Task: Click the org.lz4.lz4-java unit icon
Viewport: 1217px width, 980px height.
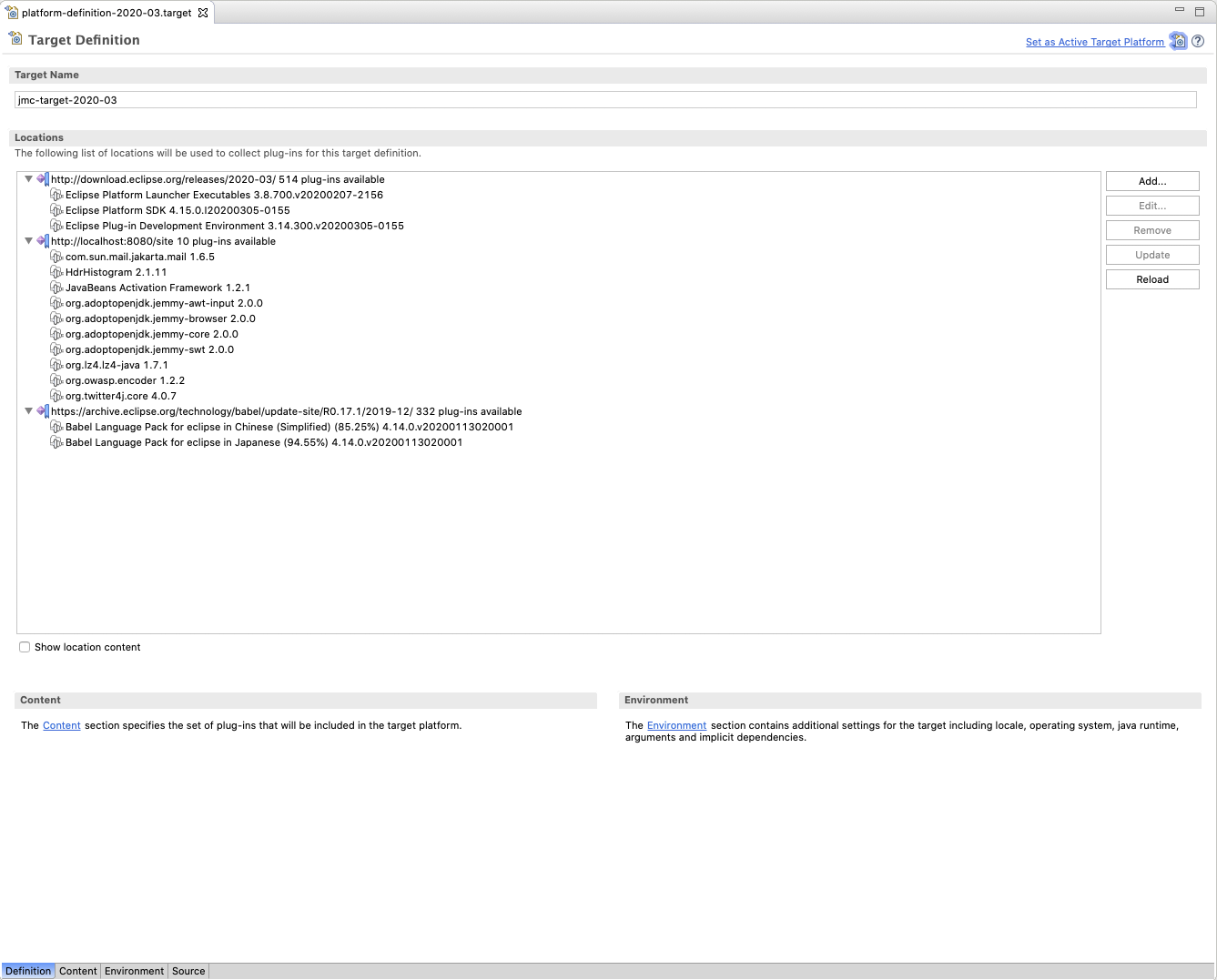Action: [56, 365]
